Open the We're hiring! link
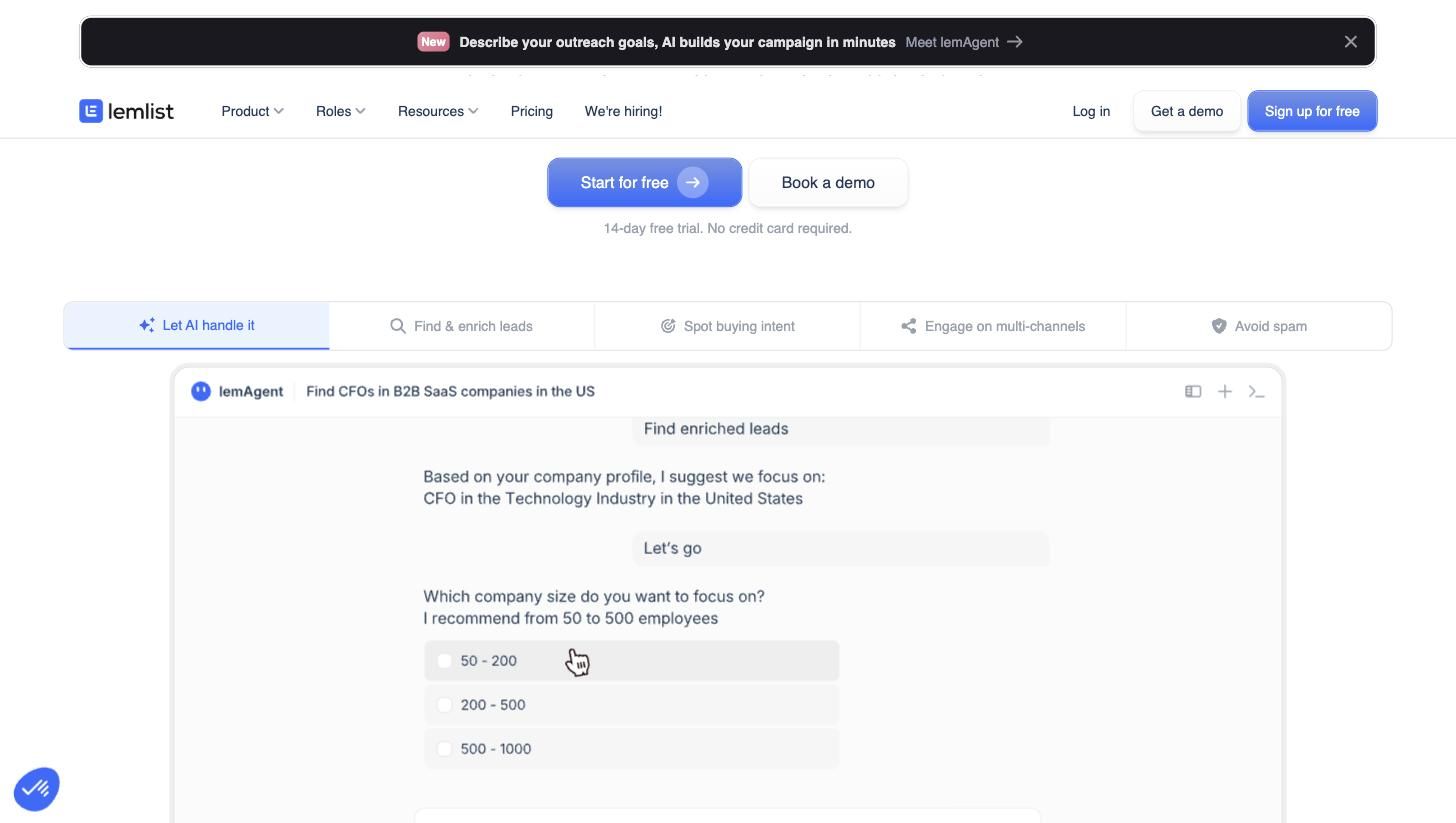The width and height of the screenshot is (1456, 823). (623, 111)
